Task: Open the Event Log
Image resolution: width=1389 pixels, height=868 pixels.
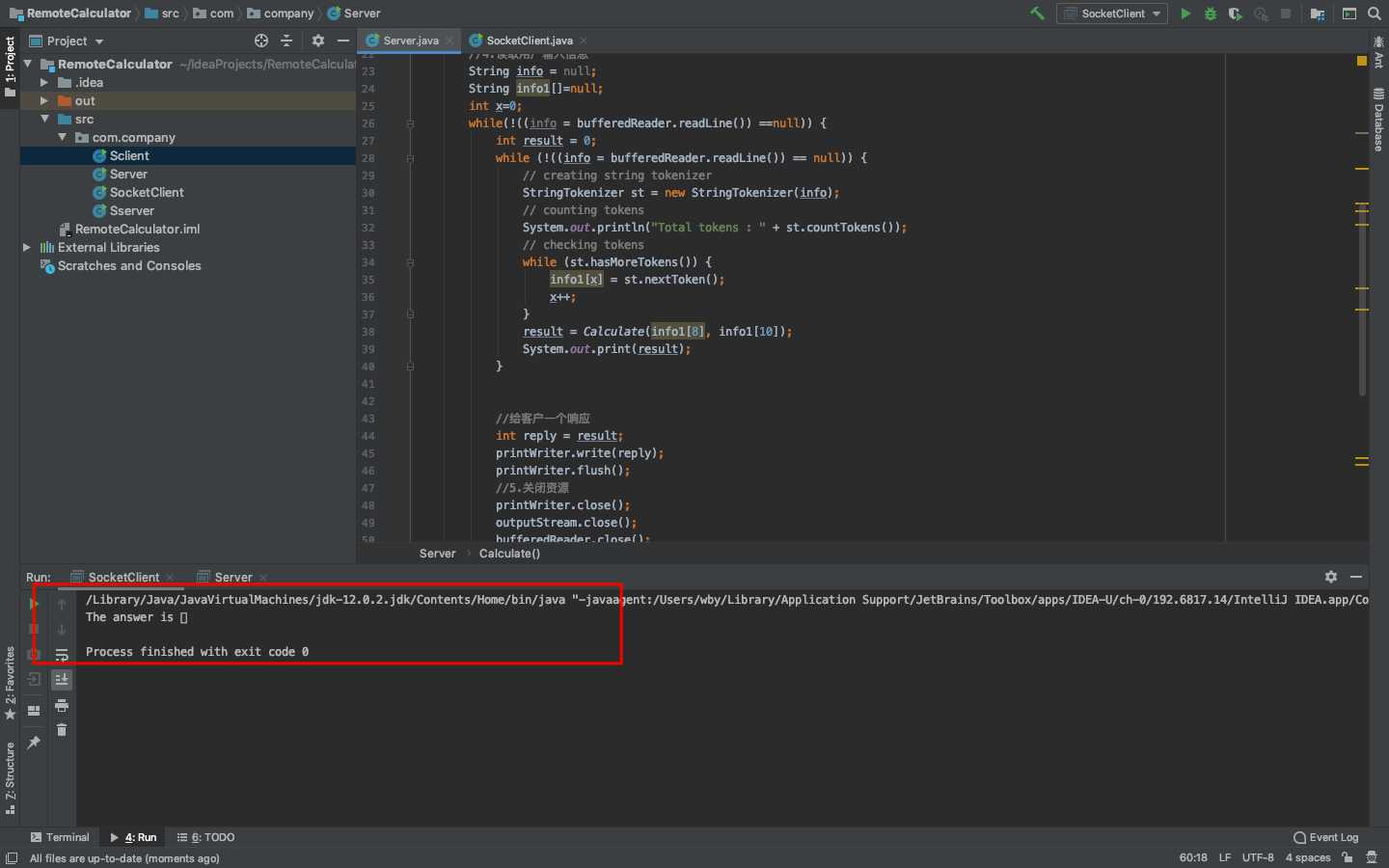Action: pos(1326,837)
